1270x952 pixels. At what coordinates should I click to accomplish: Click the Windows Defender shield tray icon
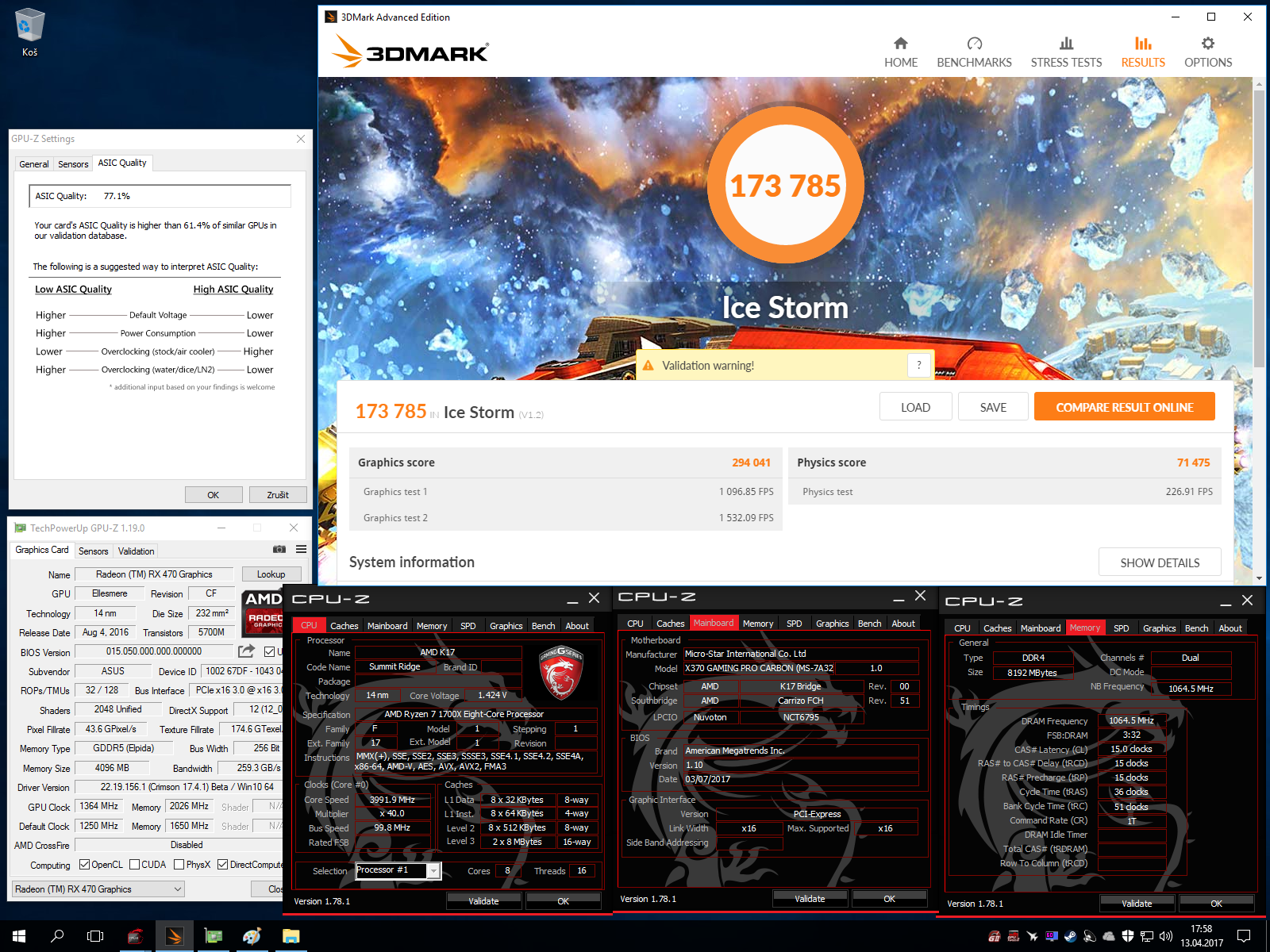click(1128, 936)
